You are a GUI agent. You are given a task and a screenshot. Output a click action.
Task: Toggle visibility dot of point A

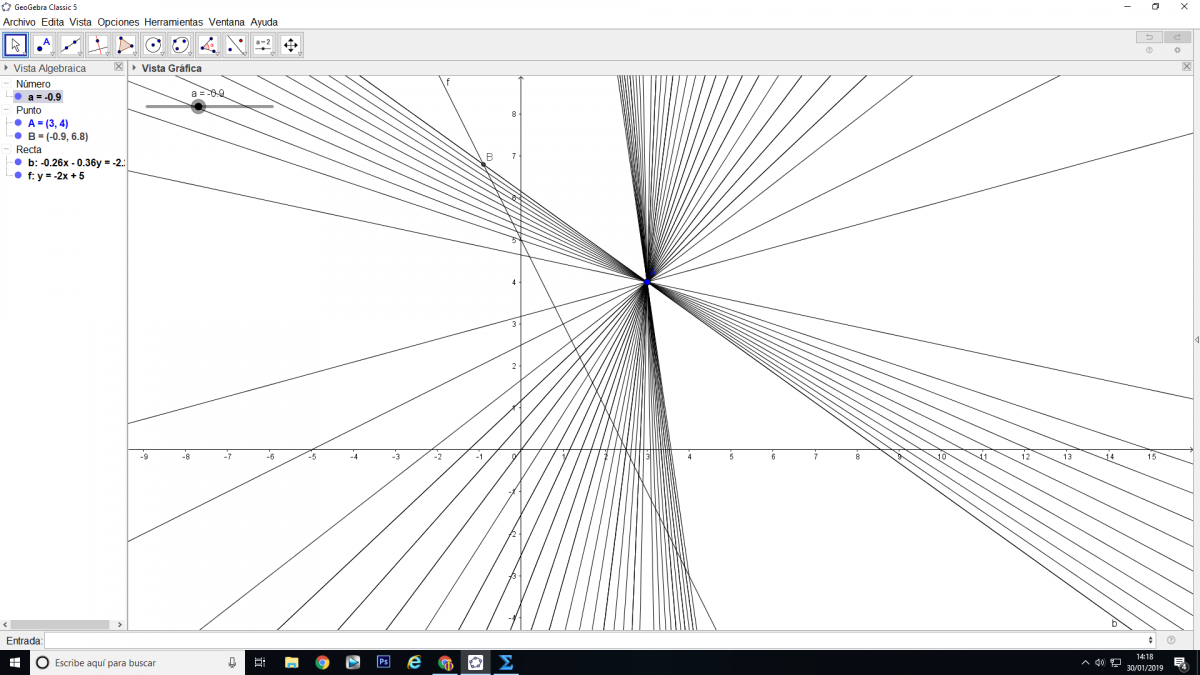18,123
